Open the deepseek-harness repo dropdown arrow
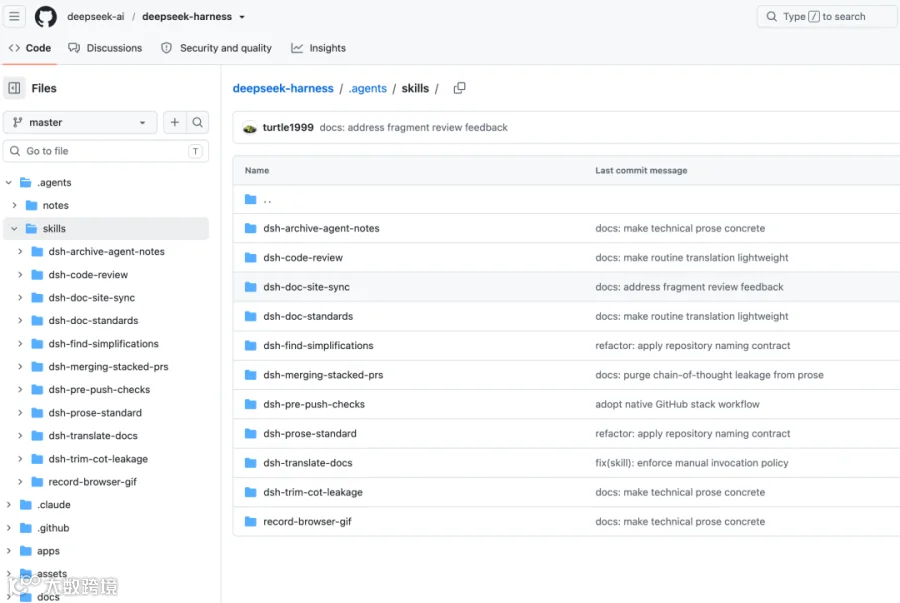Image resolution: width=900 pixels, height=603 pixels. [242, 17]
